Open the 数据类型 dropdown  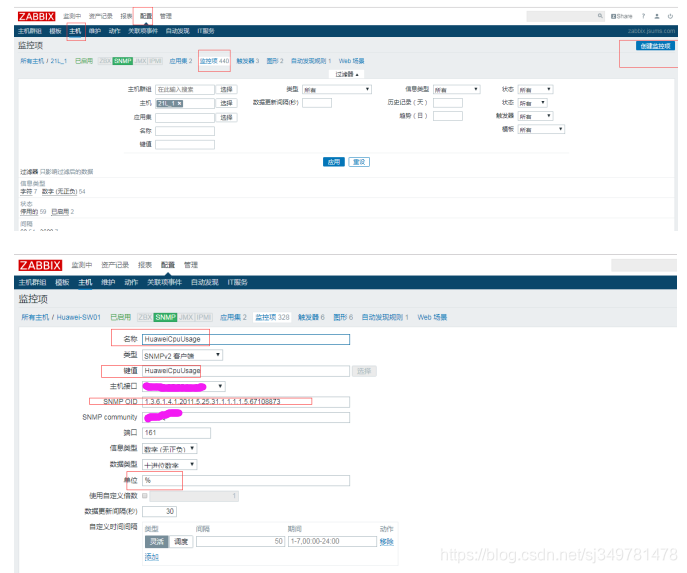click(x=170, y=464)
